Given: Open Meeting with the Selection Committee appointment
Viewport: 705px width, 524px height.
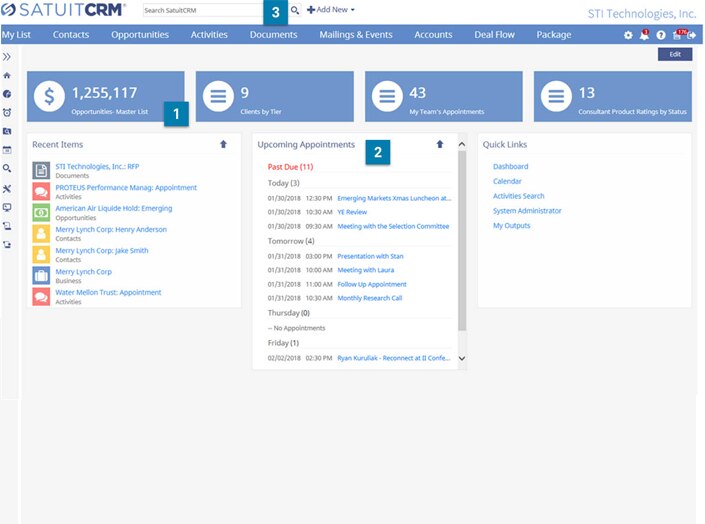Looking at the screenshot, I should [x=393, y=226].
